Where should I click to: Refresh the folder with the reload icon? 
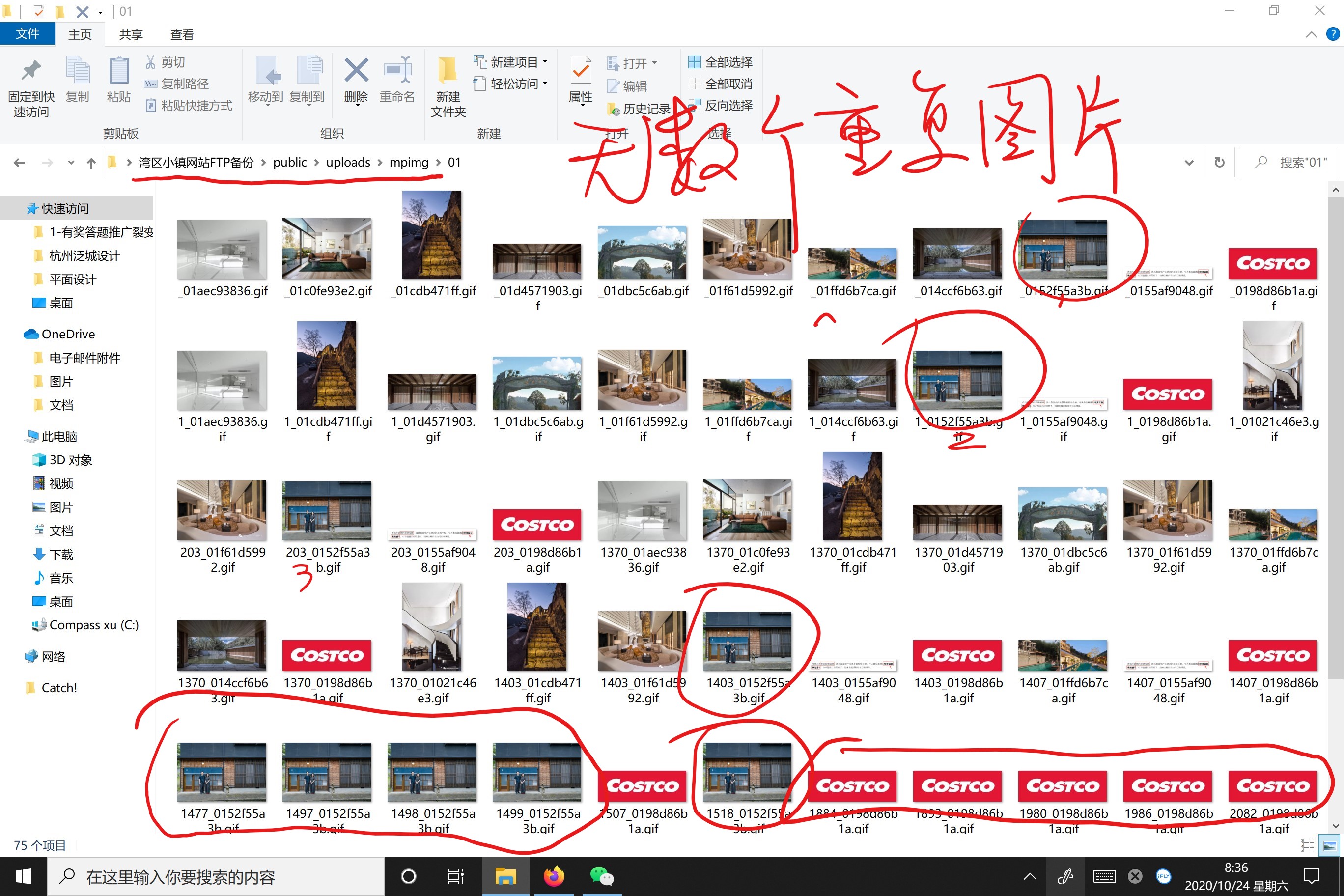(x=1219, y=163)
